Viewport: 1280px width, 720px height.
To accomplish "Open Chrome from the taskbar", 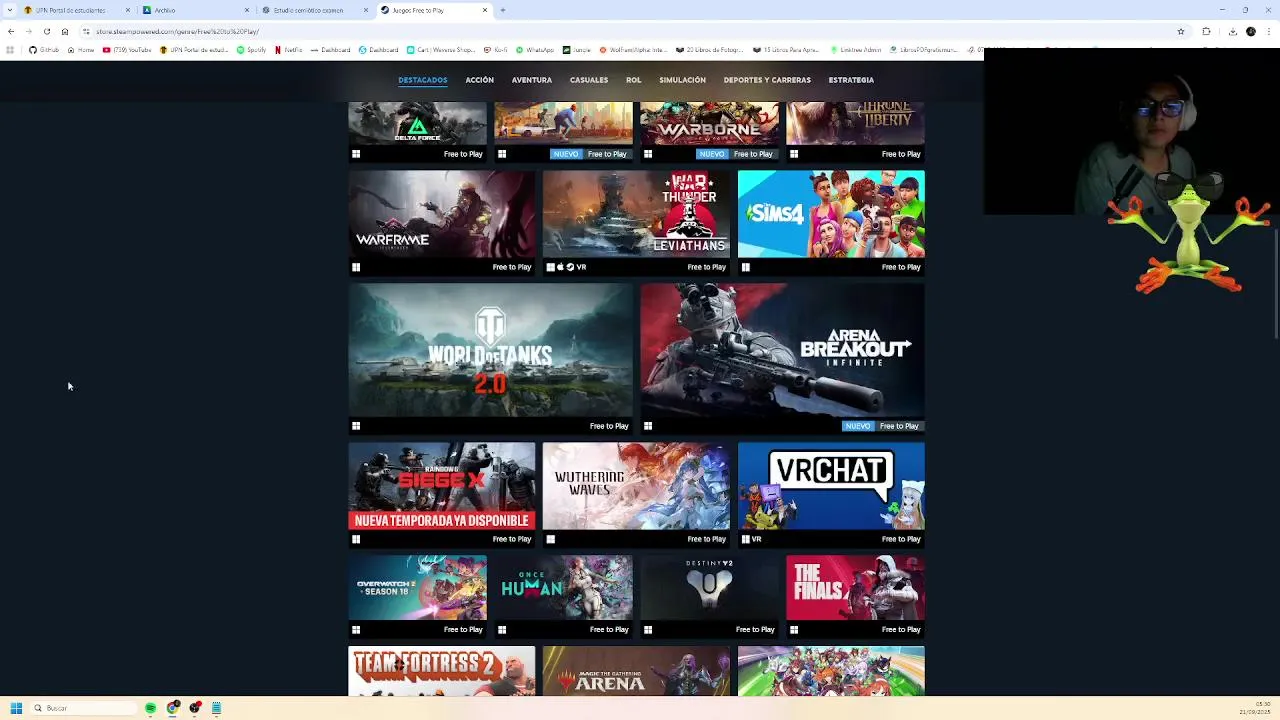I will 172,708.
